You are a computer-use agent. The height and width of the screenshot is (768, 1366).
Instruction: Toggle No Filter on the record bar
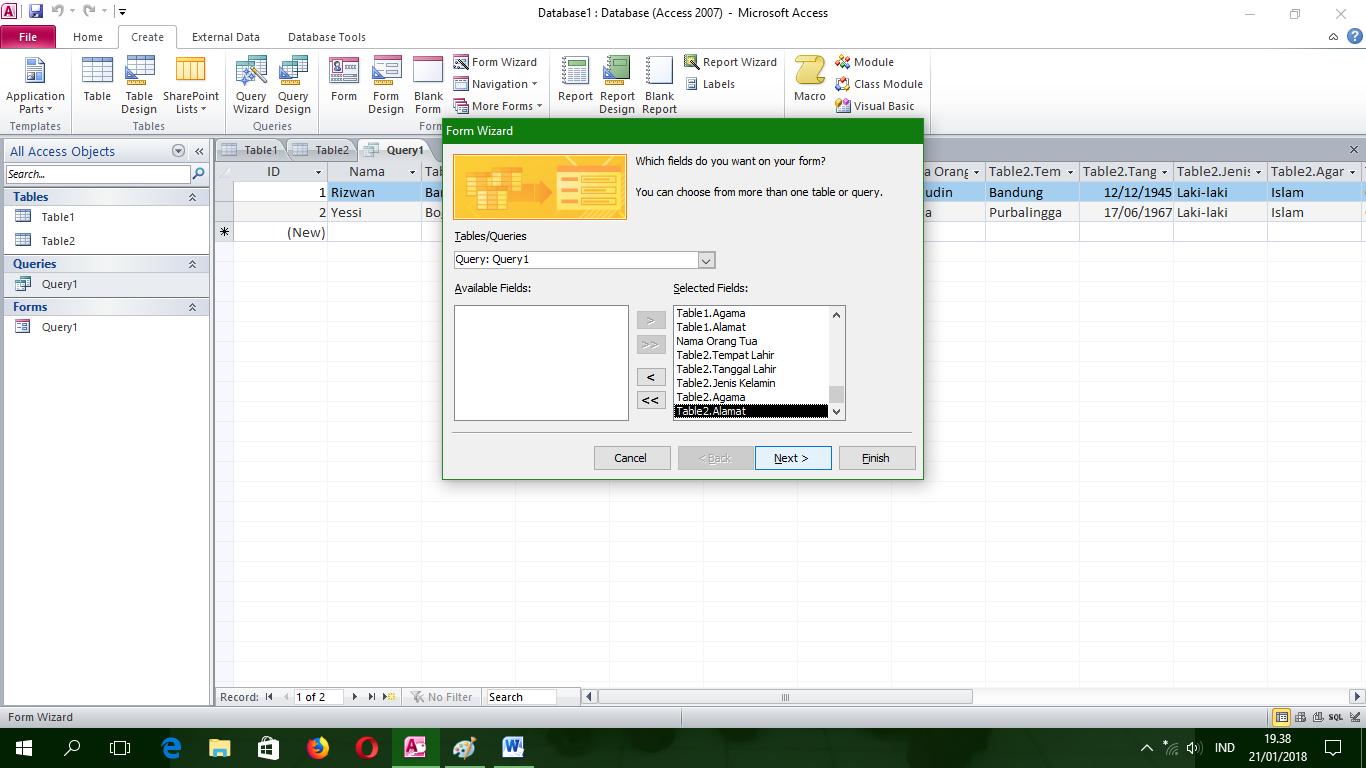442,697
